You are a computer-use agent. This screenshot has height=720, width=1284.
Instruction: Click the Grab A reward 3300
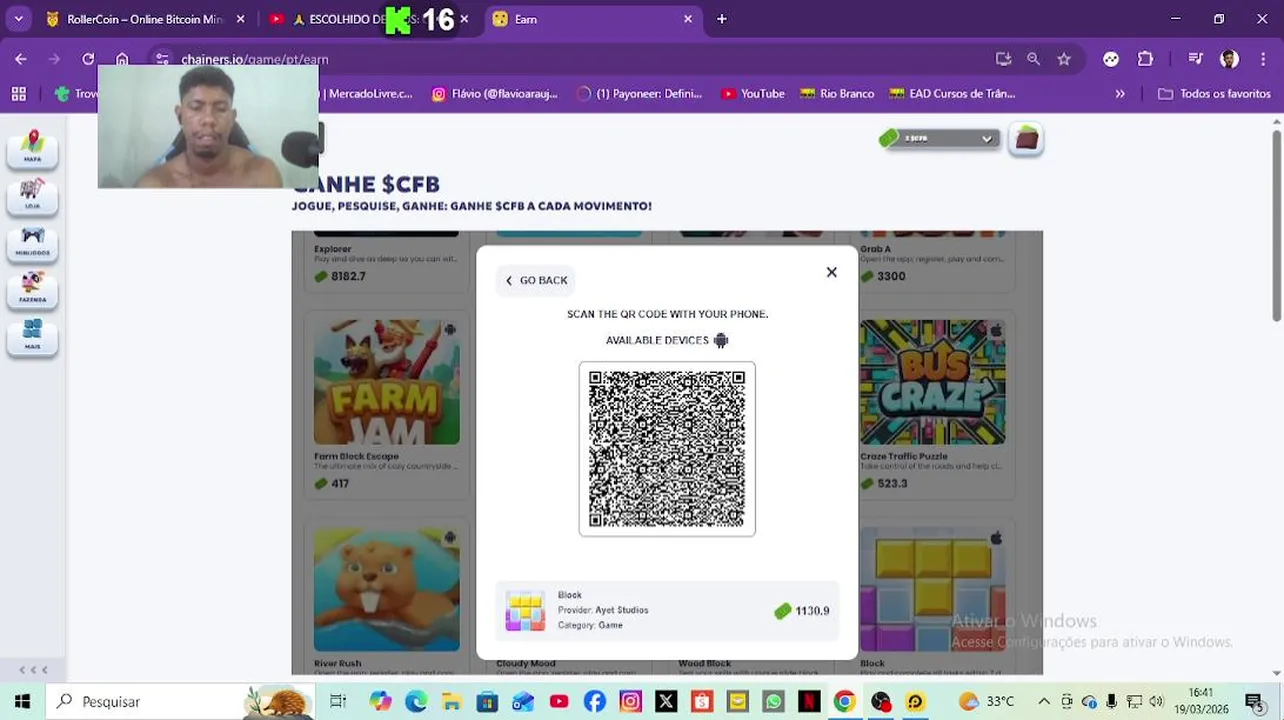click(883, 276)
